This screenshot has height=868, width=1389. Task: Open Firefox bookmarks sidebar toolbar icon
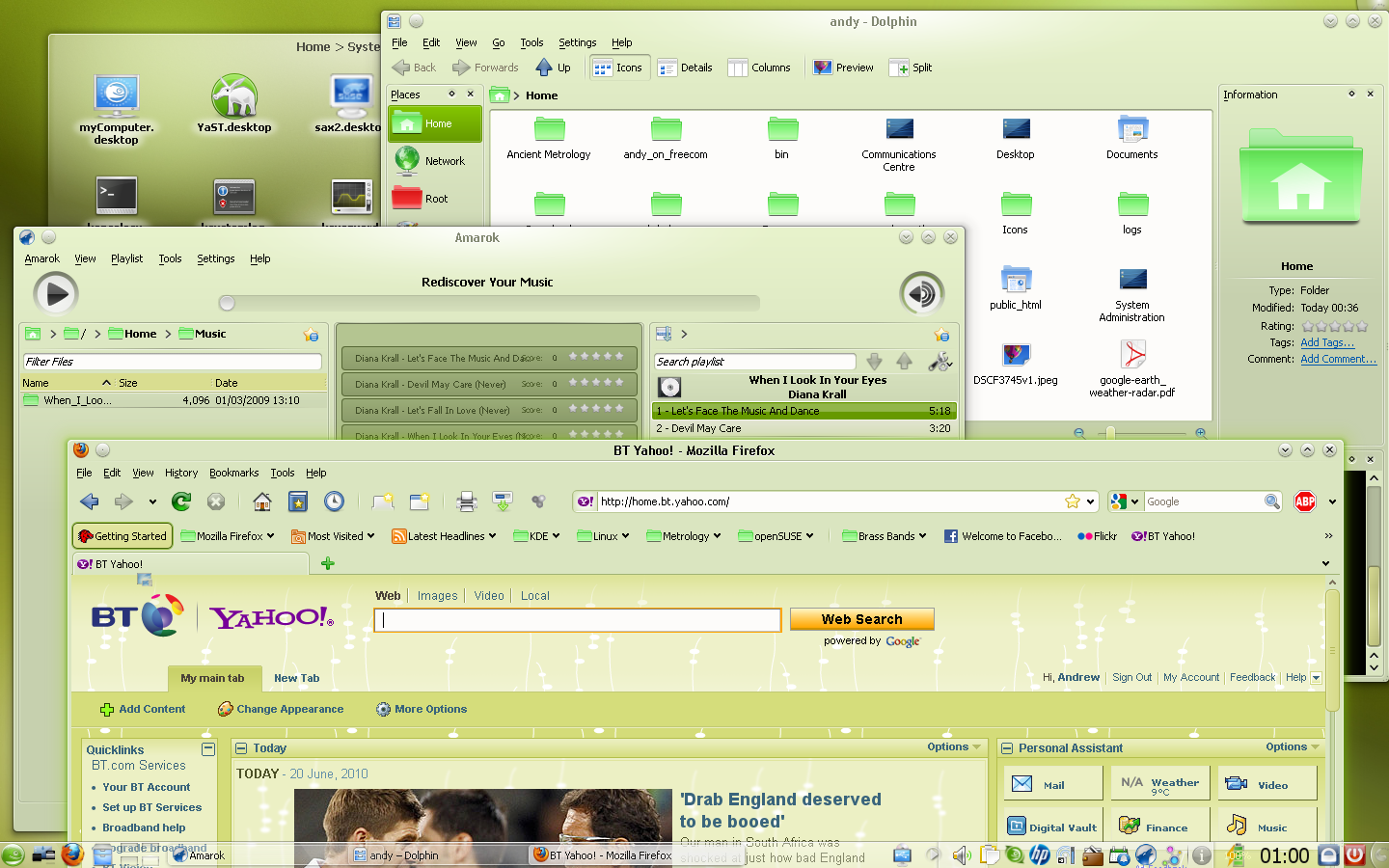(298, 502)
